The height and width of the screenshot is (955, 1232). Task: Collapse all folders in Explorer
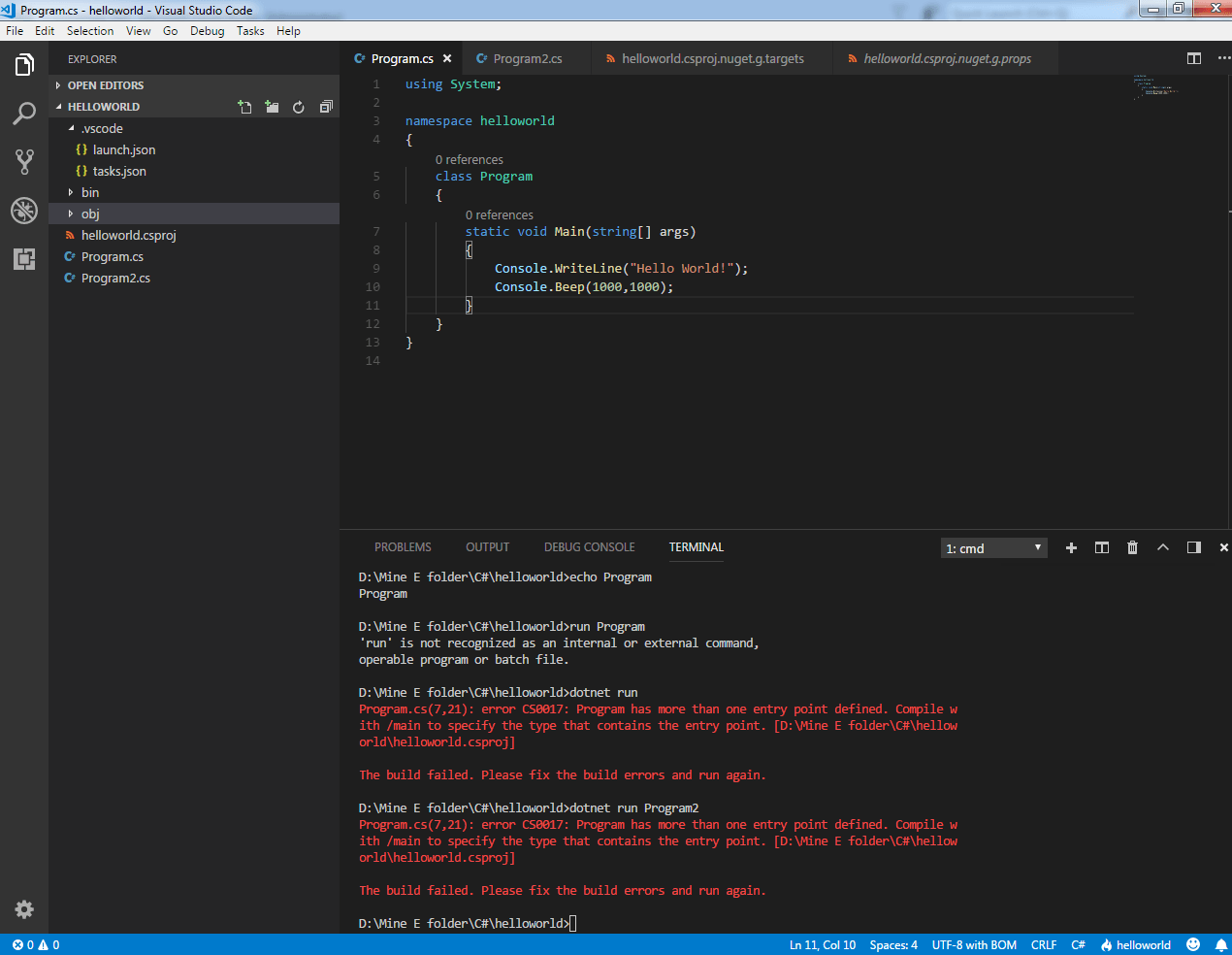326,107
